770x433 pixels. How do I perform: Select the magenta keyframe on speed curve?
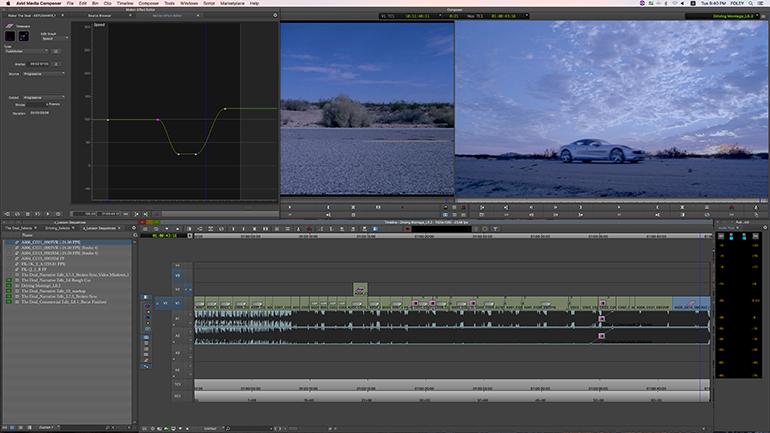tap(158, 120)
